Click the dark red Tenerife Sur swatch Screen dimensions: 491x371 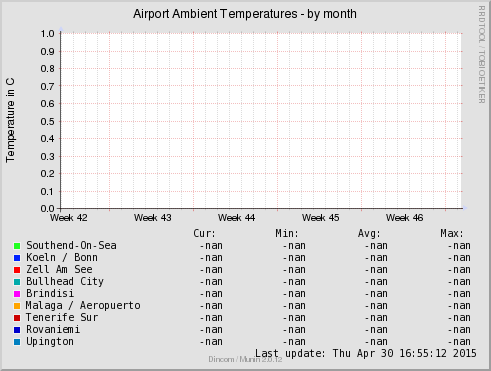pyautogui.click(x=17, y=318)
